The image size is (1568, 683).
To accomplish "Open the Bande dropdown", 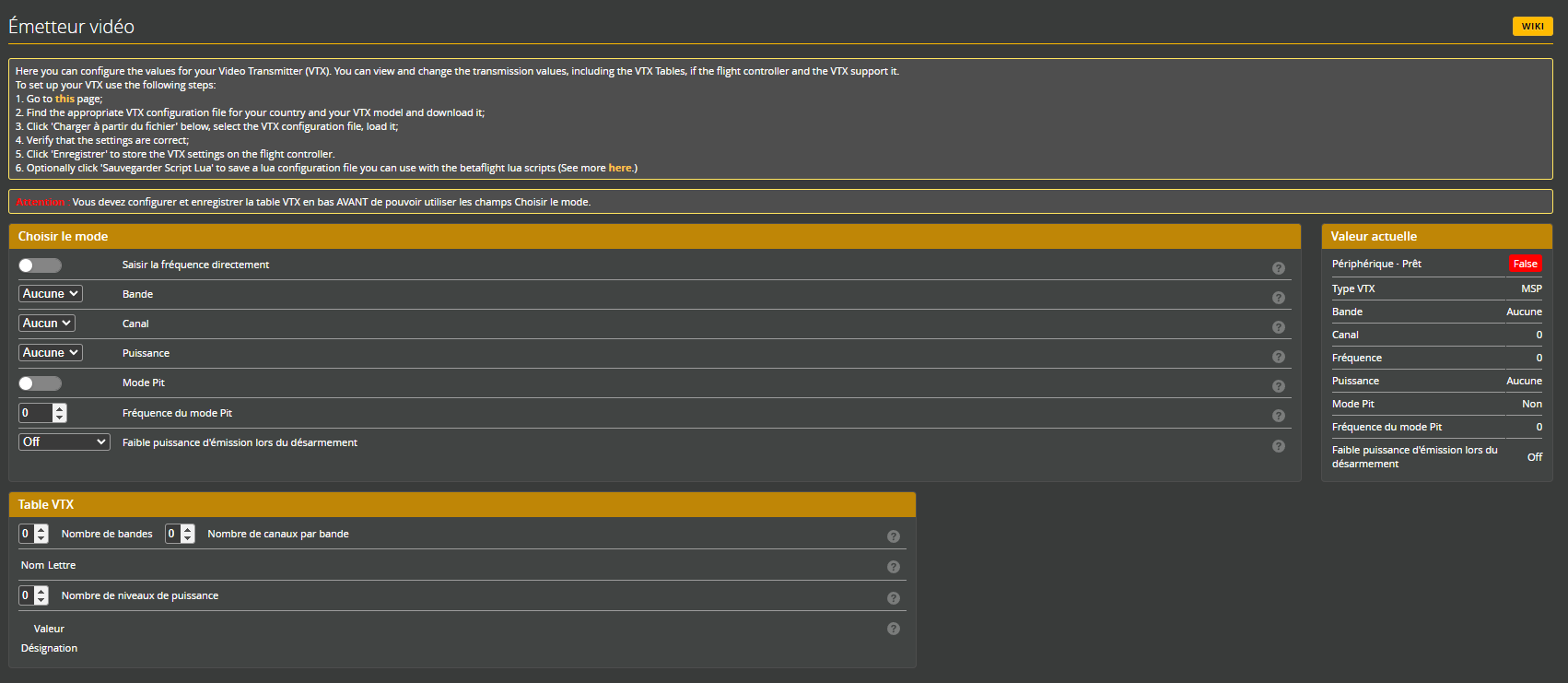I will [x=50, y=294].
